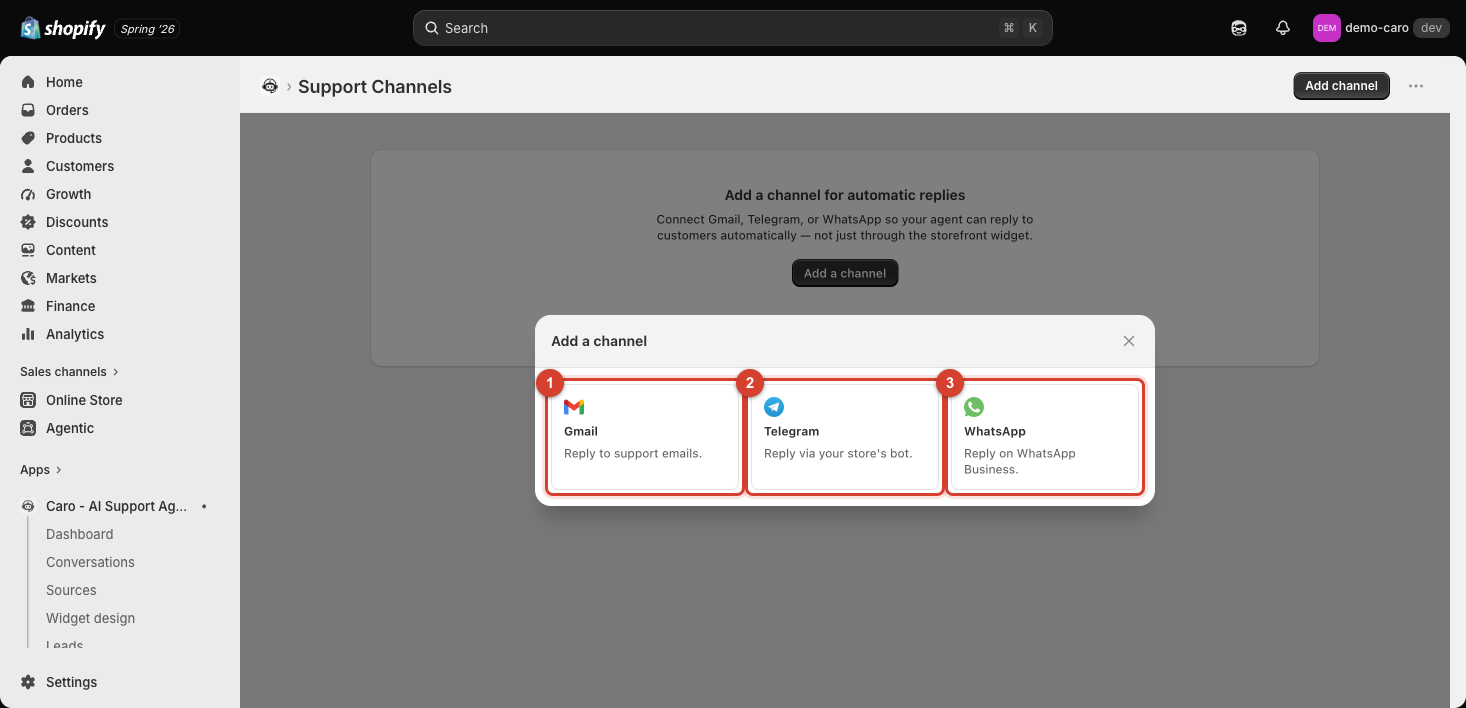Open Sources under Caro app
The height and width of the screenshot is (708, 1466).
pos(71,590)
